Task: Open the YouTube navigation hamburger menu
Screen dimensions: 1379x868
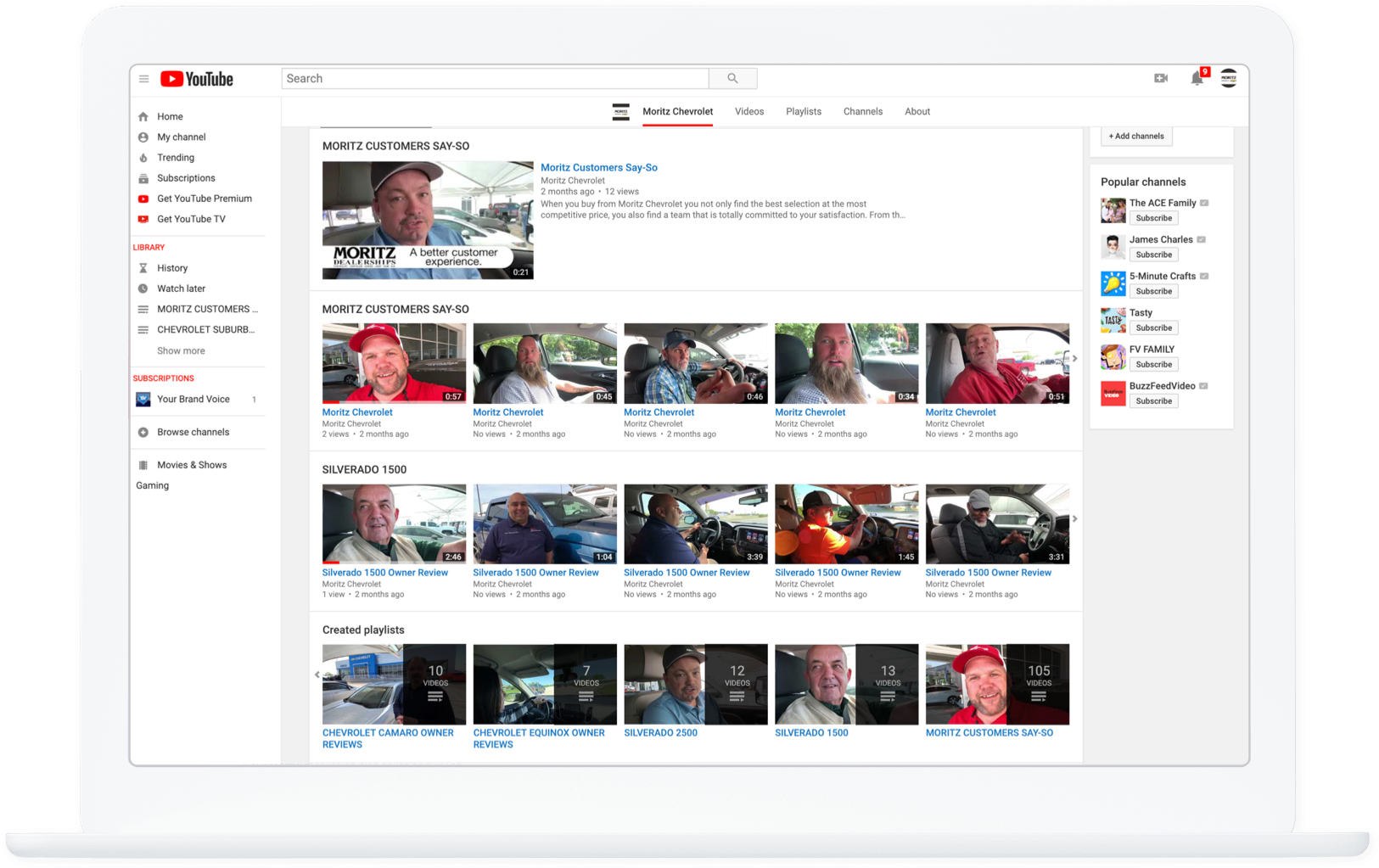Action: (144, 78)
